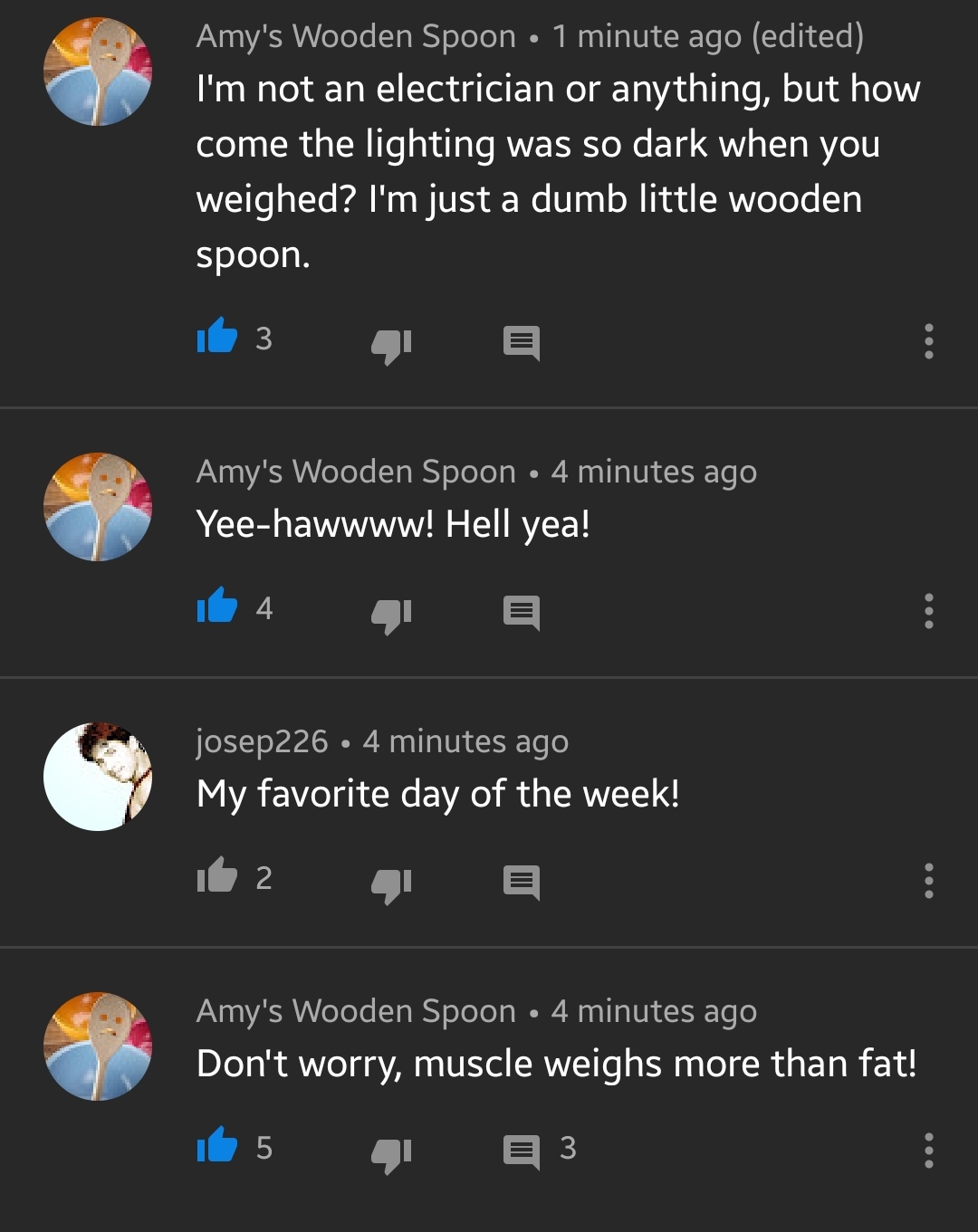Open josep226 channel name link

click(x=262, y=741)
